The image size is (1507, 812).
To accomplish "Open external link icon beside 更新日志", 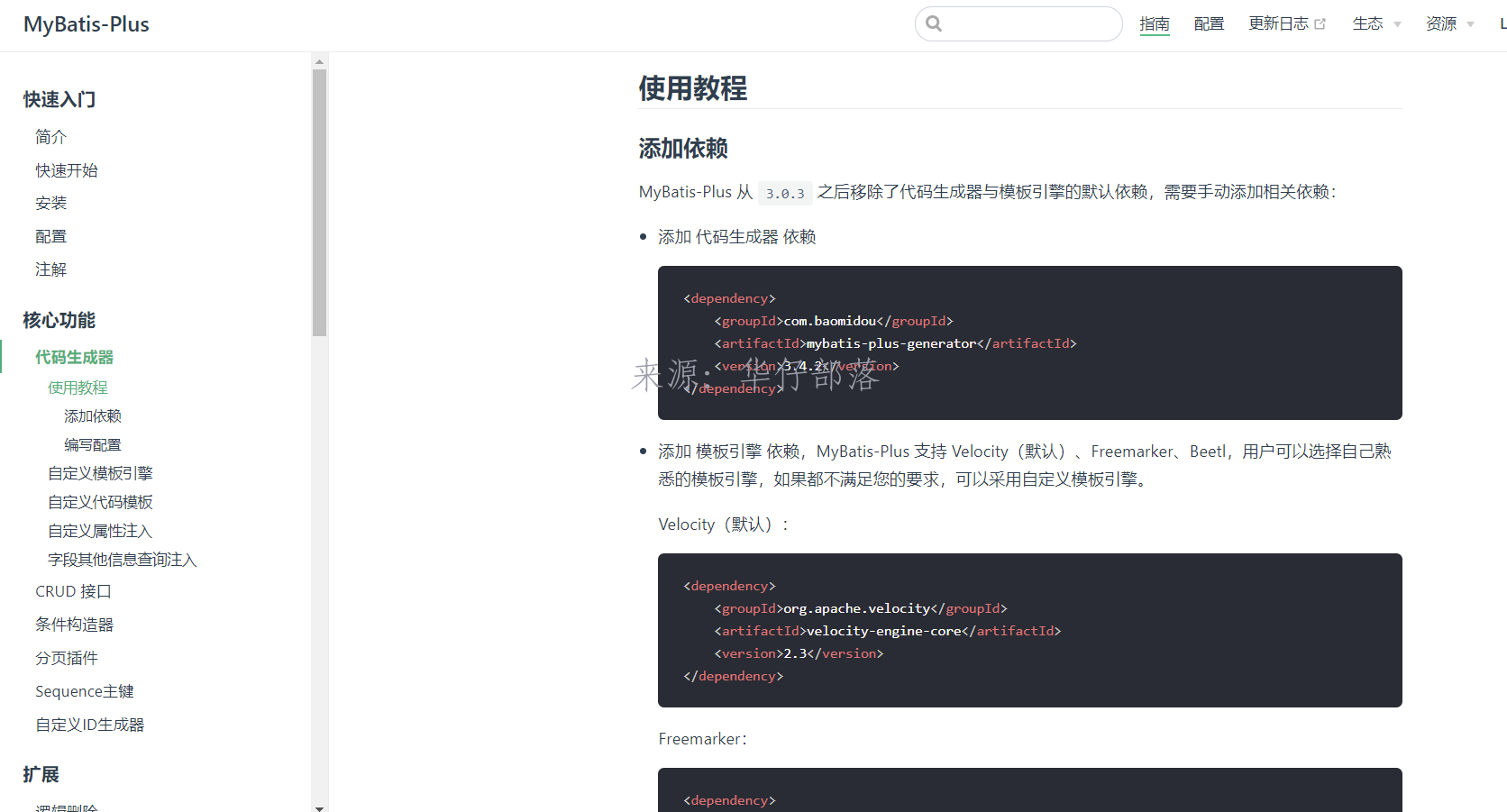I will click(1320, 24).
